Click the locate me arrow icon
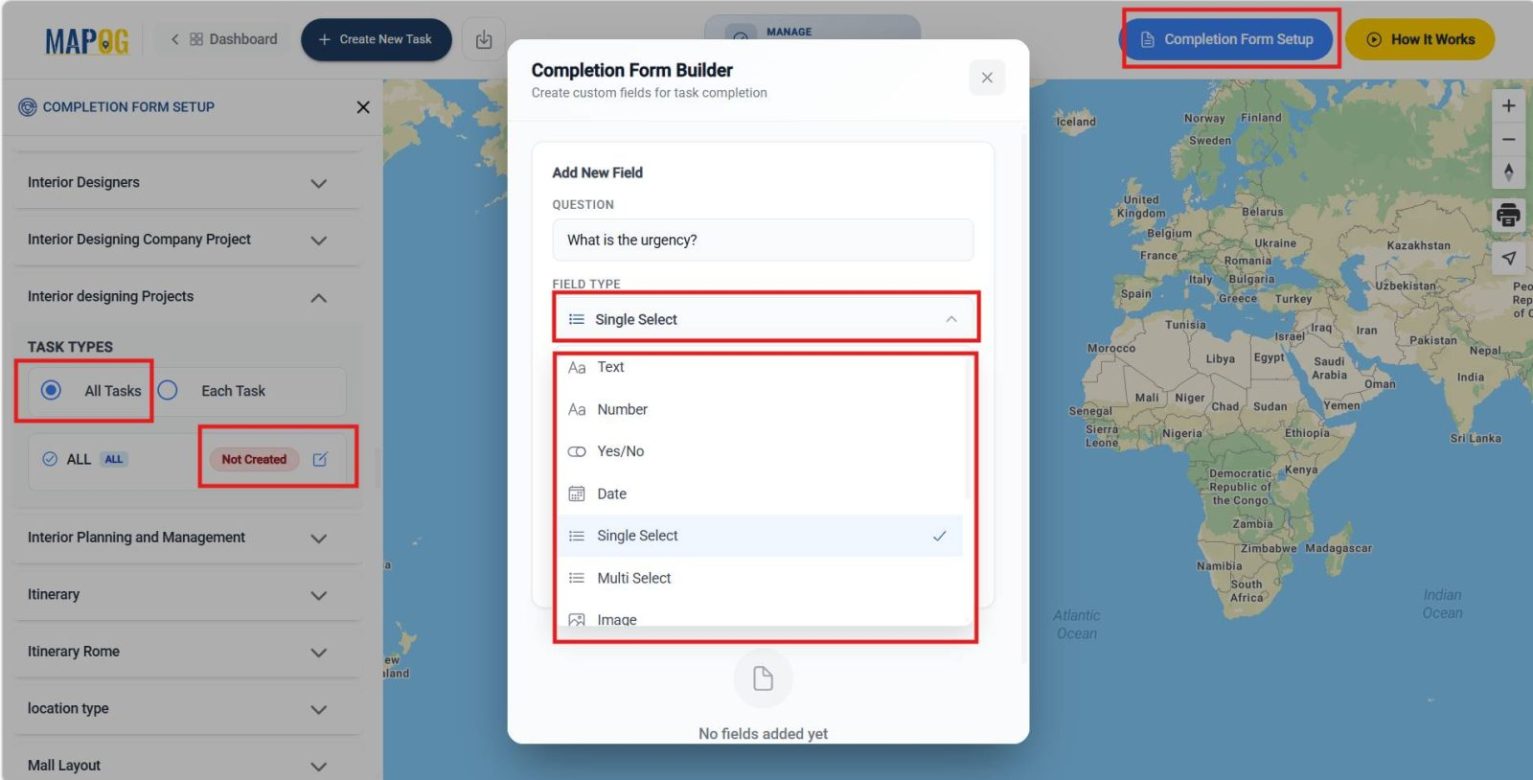The width and height of the screenshot is (1533, 780). point(1508,258)
